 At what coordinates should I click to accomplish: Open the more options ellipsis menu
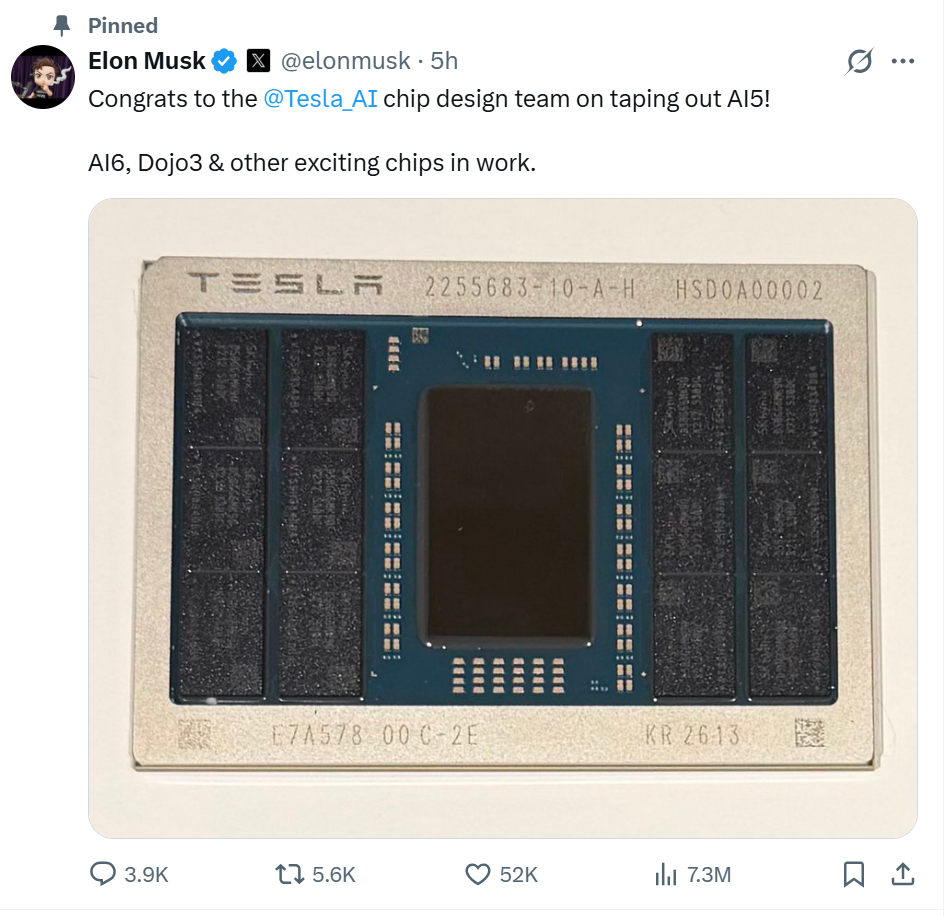903,60
